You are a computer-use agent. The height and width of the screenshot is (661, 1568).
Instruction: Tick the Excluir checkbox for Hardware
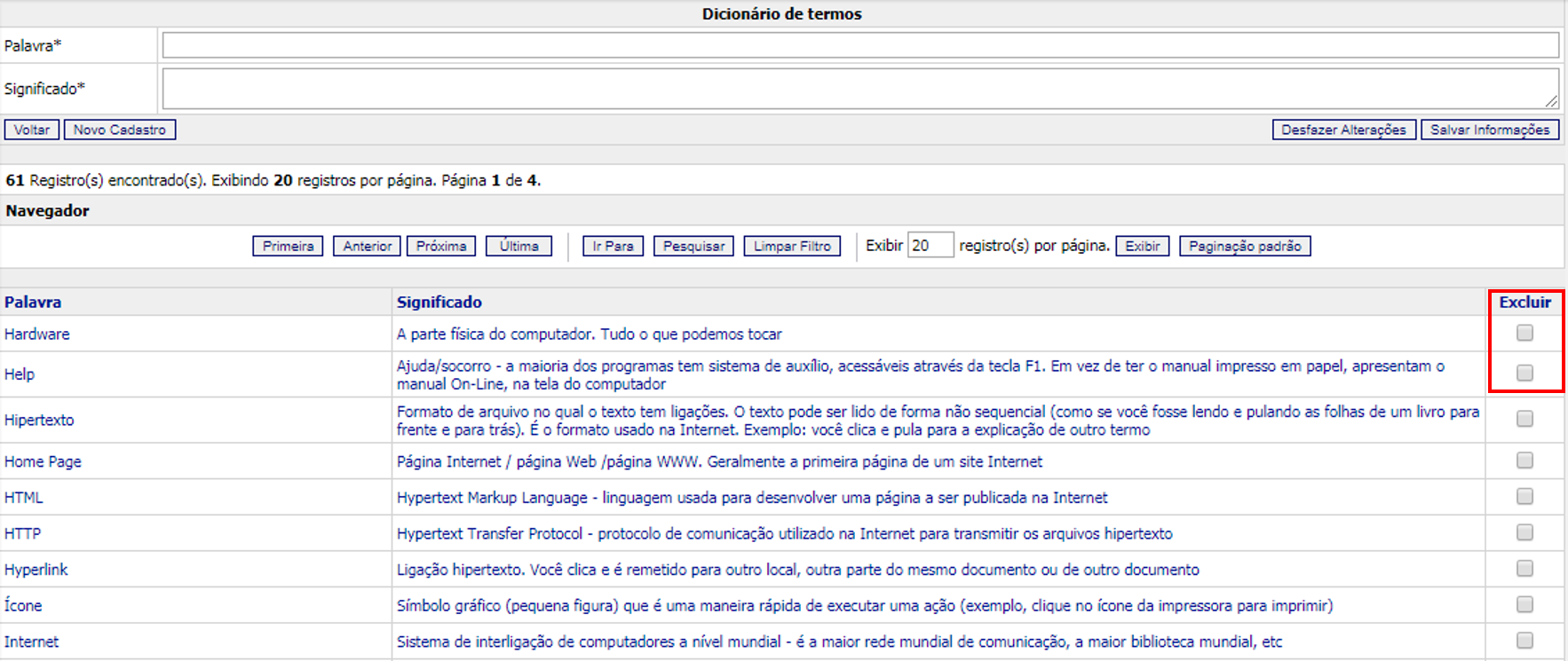pos(1524,333)
